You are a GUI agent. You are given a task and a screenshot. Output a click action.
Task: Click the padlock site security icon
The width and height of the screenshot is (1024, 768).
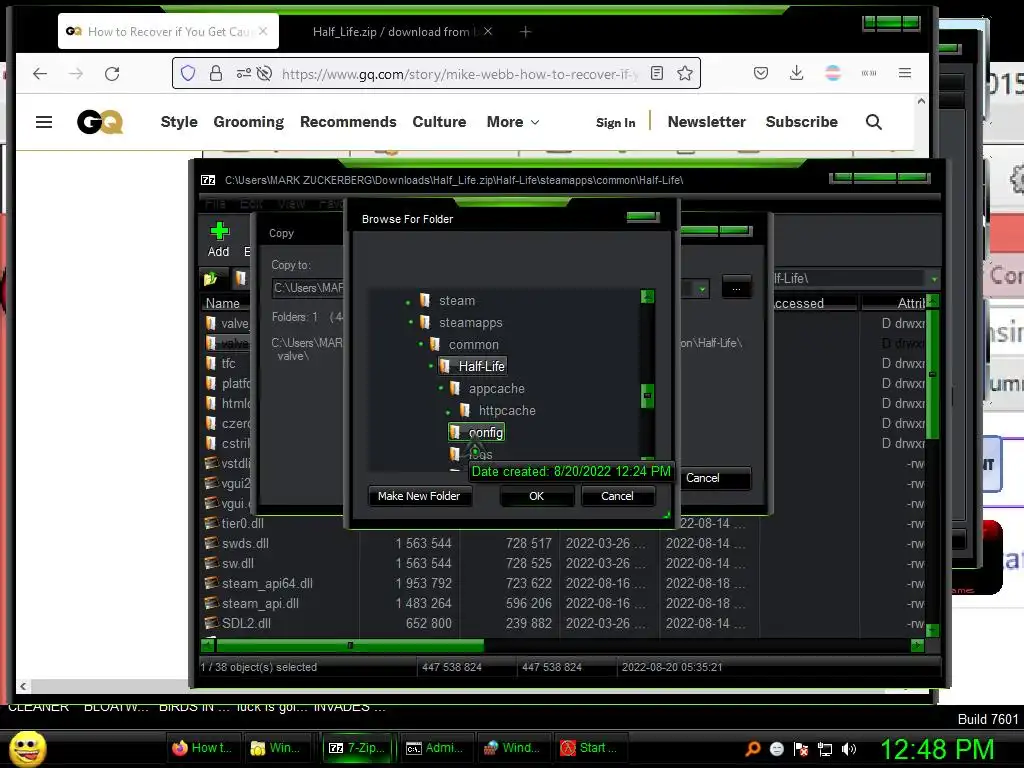pyautogui.click(x=216, y=73)
